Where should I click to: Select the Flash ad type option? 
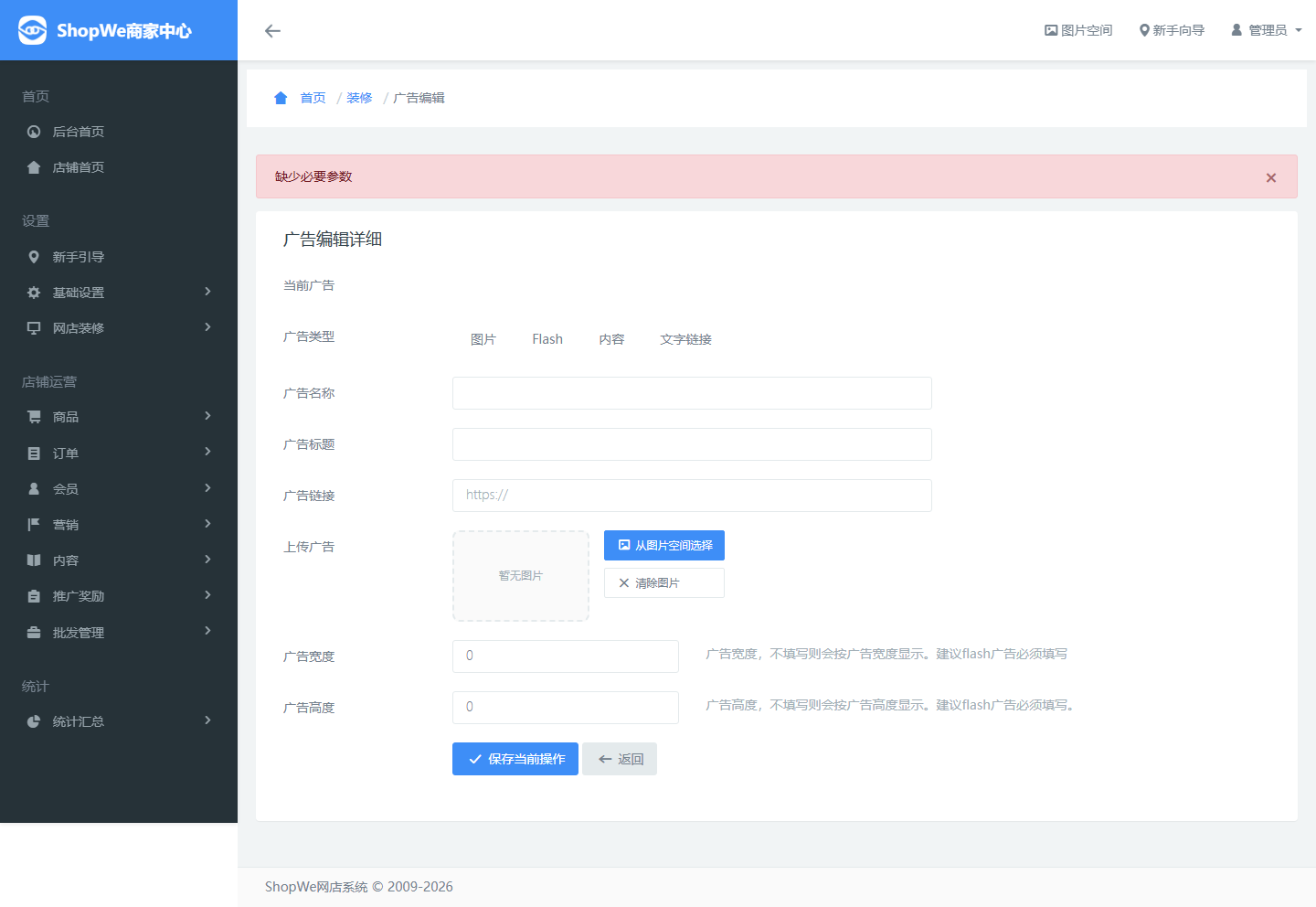[547, 339]
